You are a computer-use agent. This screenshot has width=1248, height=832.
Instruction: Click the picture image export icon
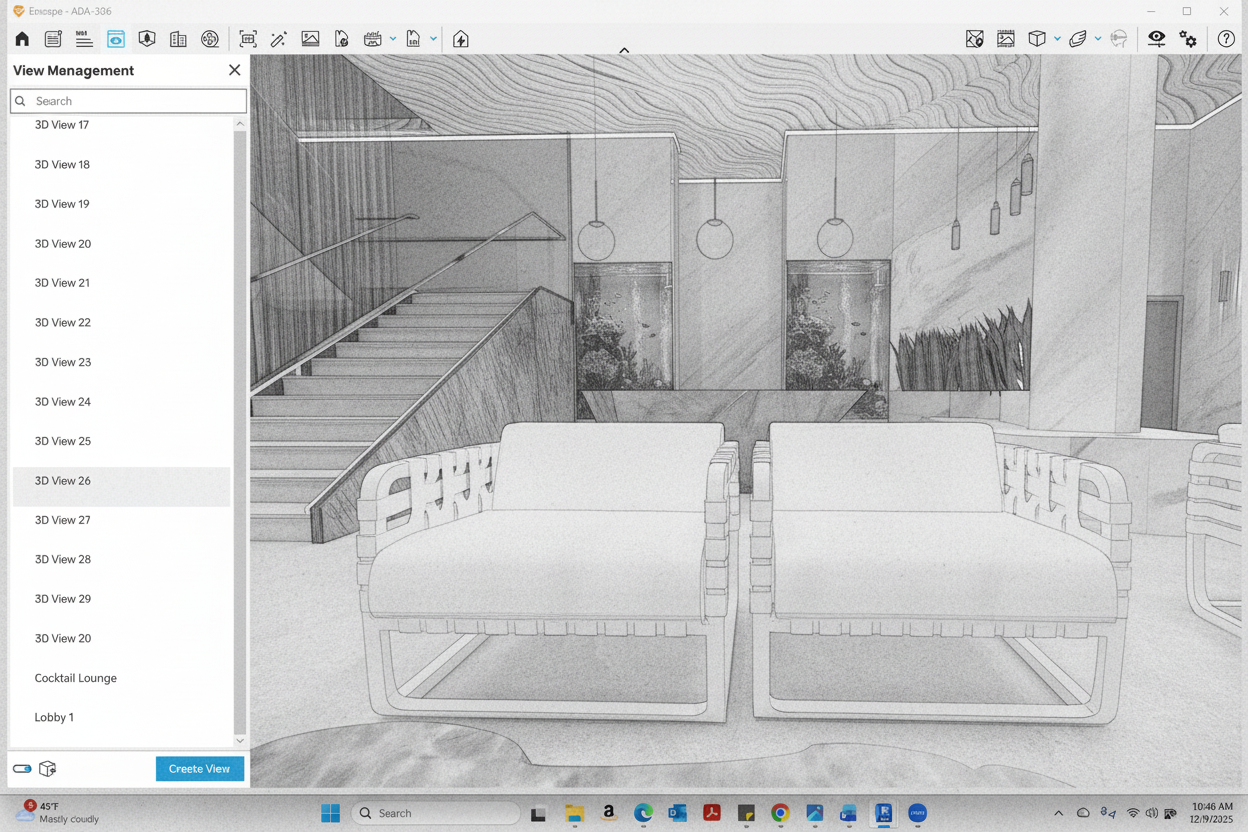point(310,39)
